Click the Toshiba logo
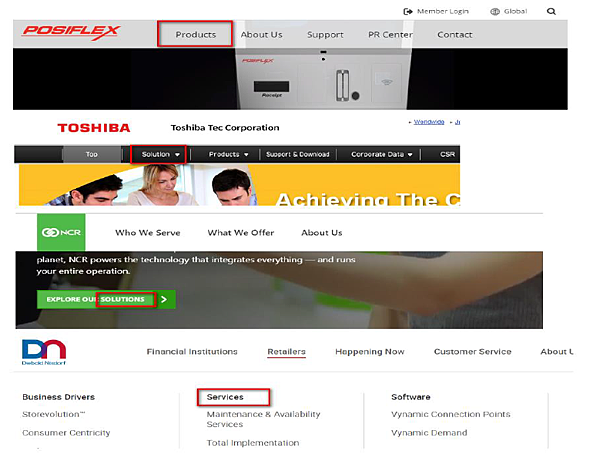600x461 pixels. click(x=94, y=128)
